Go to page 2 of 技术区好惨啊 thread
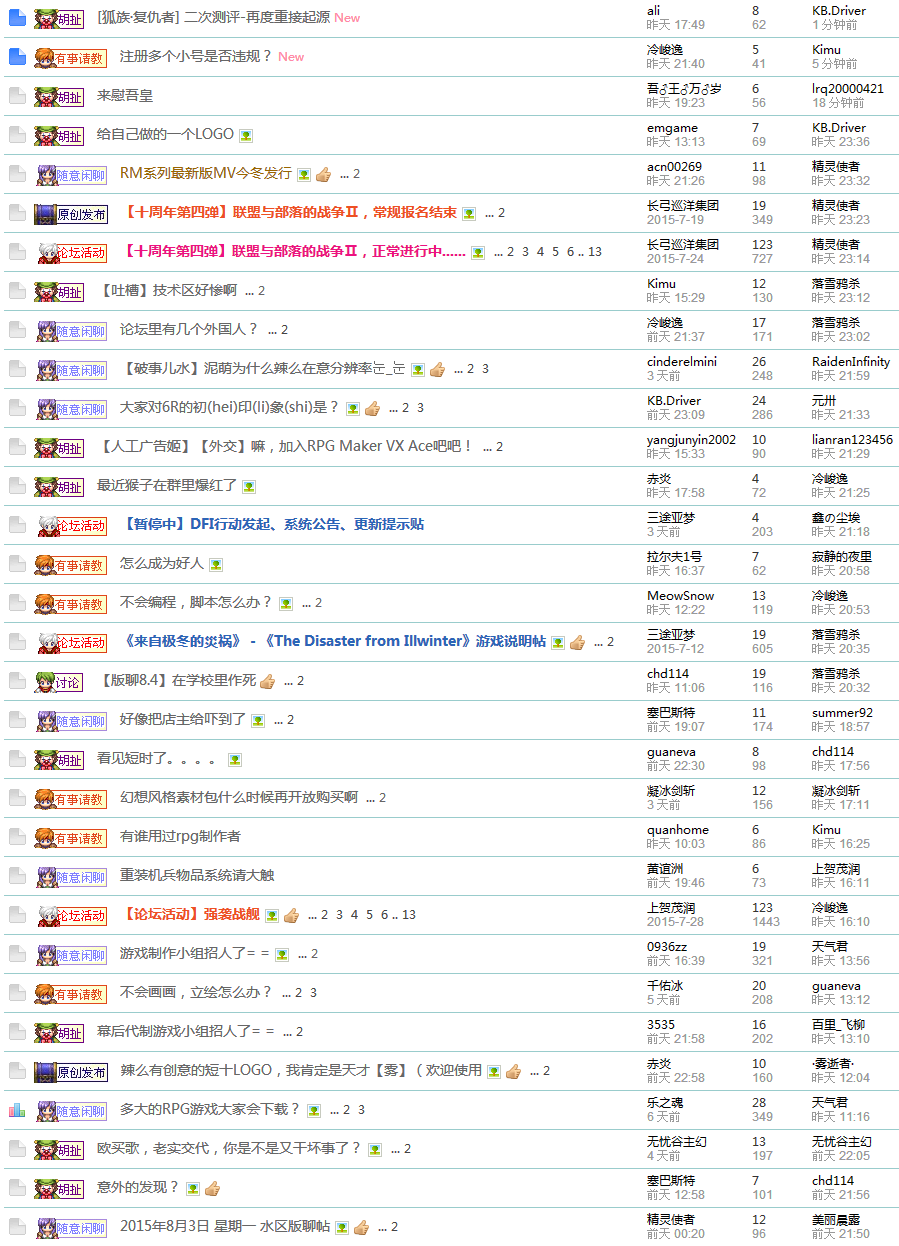899x1246 pixels. click(262, 291)
